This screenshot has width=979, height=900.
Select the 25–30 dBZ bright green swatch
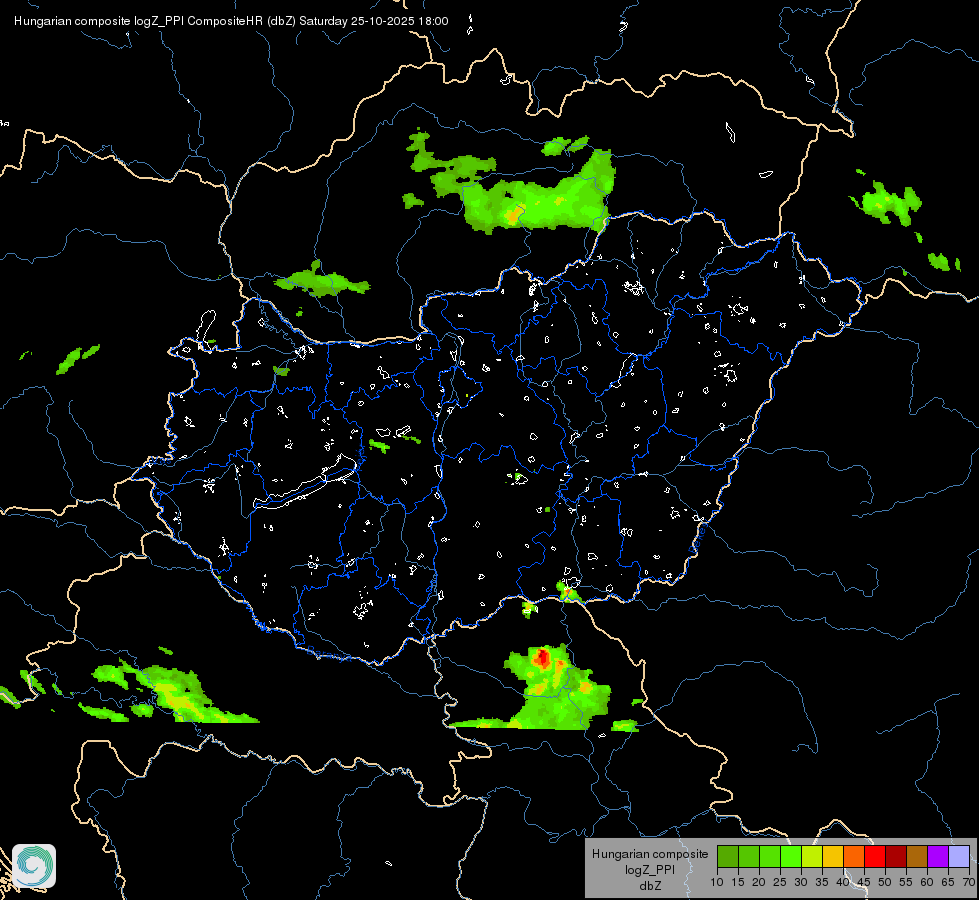coord(790,856)
